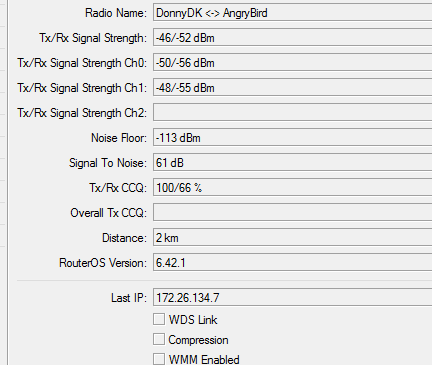The image size is (432, 365).
Task: Select the Last IP address field
Action: tap(293, 297)
